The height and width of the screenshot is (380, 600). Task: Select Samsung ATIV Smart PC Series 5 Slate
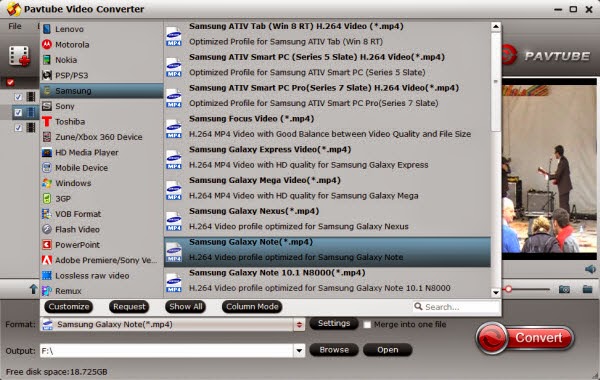(327, 65)
